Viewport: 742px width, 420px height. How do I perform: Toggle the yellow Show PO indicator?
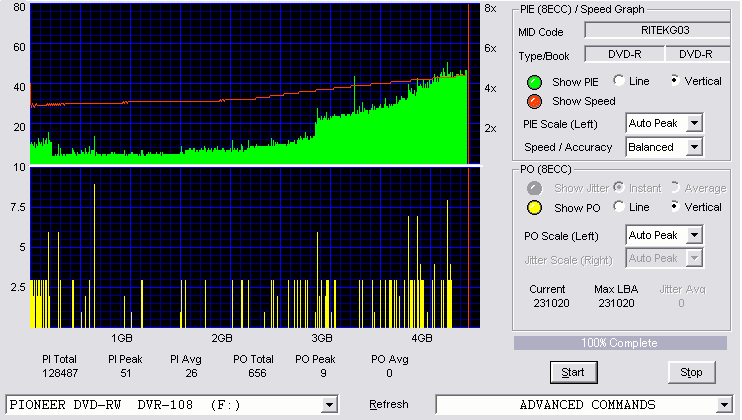pos(534,208)
